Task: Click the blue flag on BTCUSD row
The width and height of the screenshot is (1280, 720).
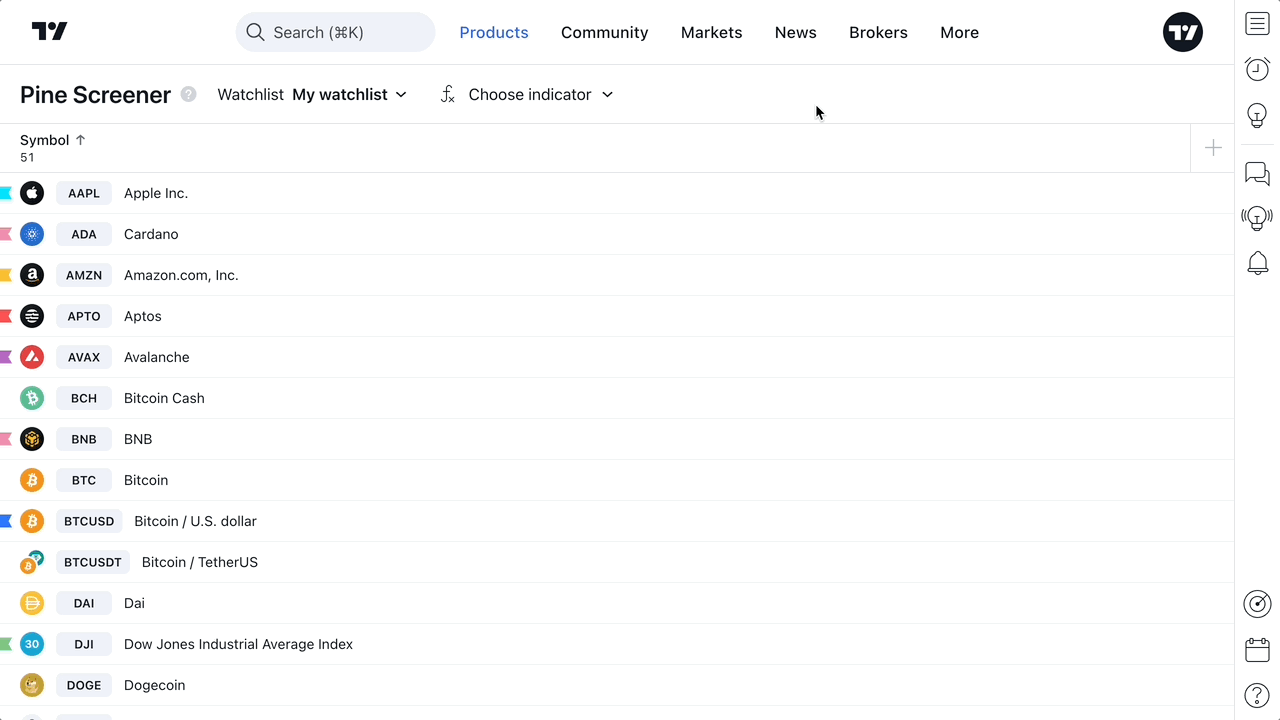Action: pyautogui.click(x=6, y=521)
